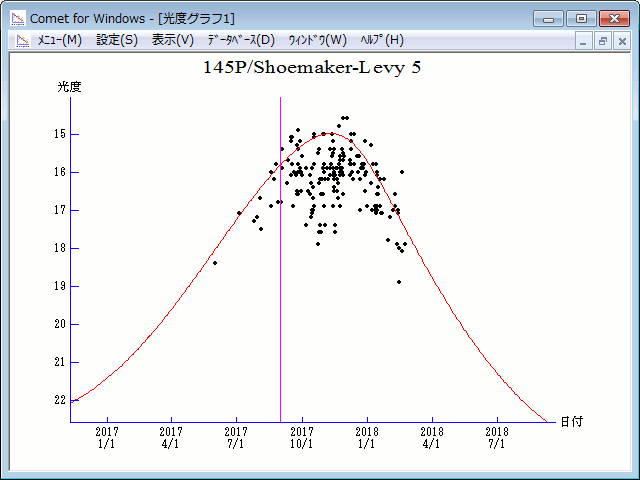Click the 2018 1/1 date tick label

367,438
